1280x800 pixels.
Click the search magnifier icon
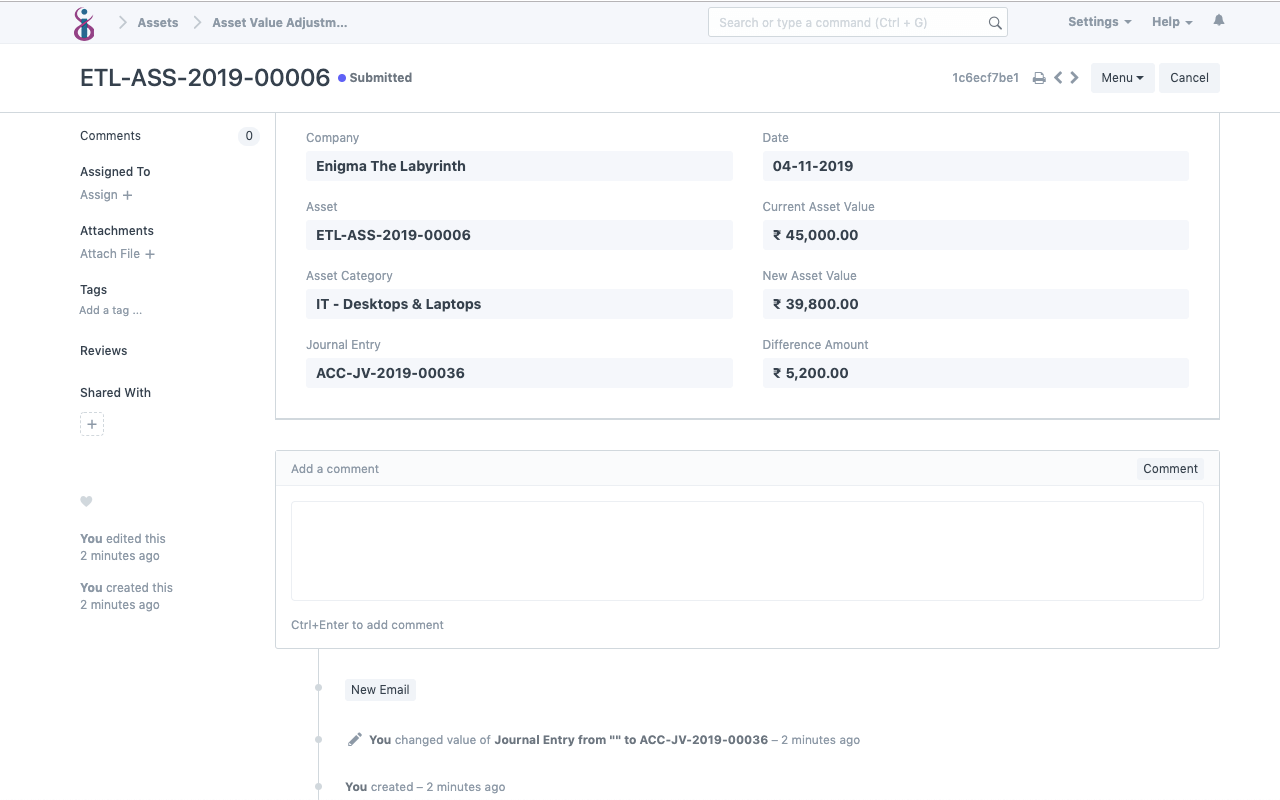(994, 21)
